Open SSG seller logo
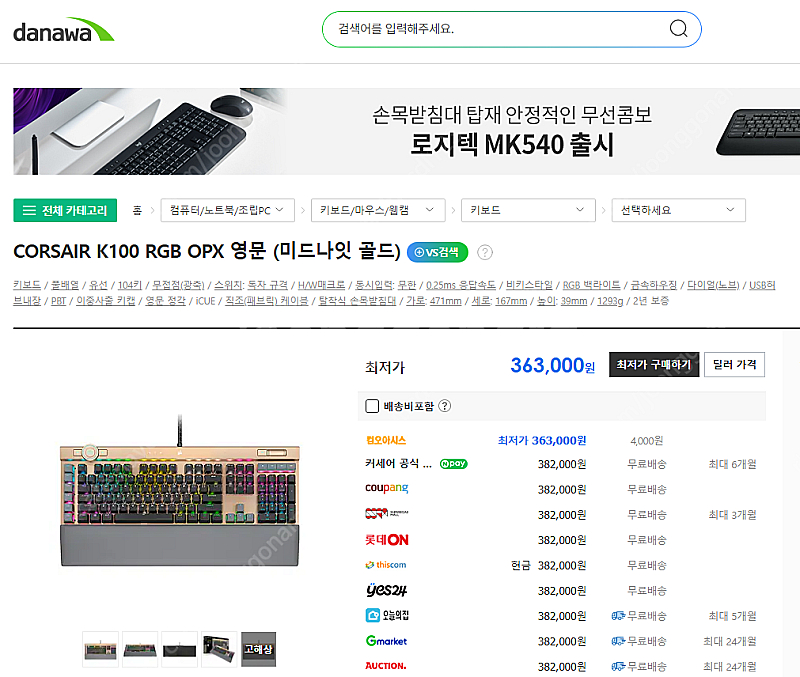Viewport: 800px width, 677px height. pyautogui.click(x=386, y=513)
